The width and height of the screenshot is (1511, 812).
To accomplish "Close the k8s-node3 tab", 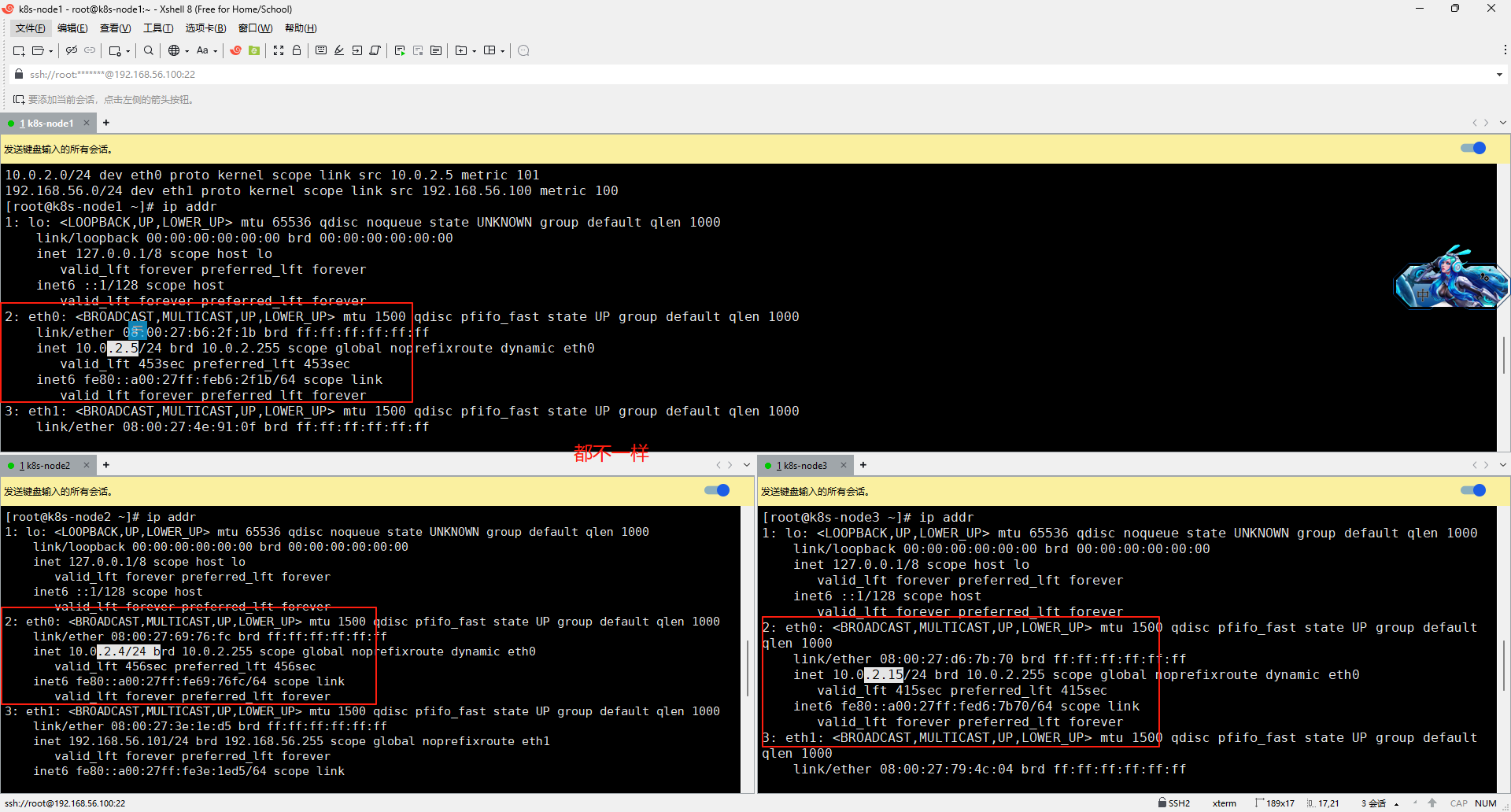I will pyautogui.click(x=844, y=465).
